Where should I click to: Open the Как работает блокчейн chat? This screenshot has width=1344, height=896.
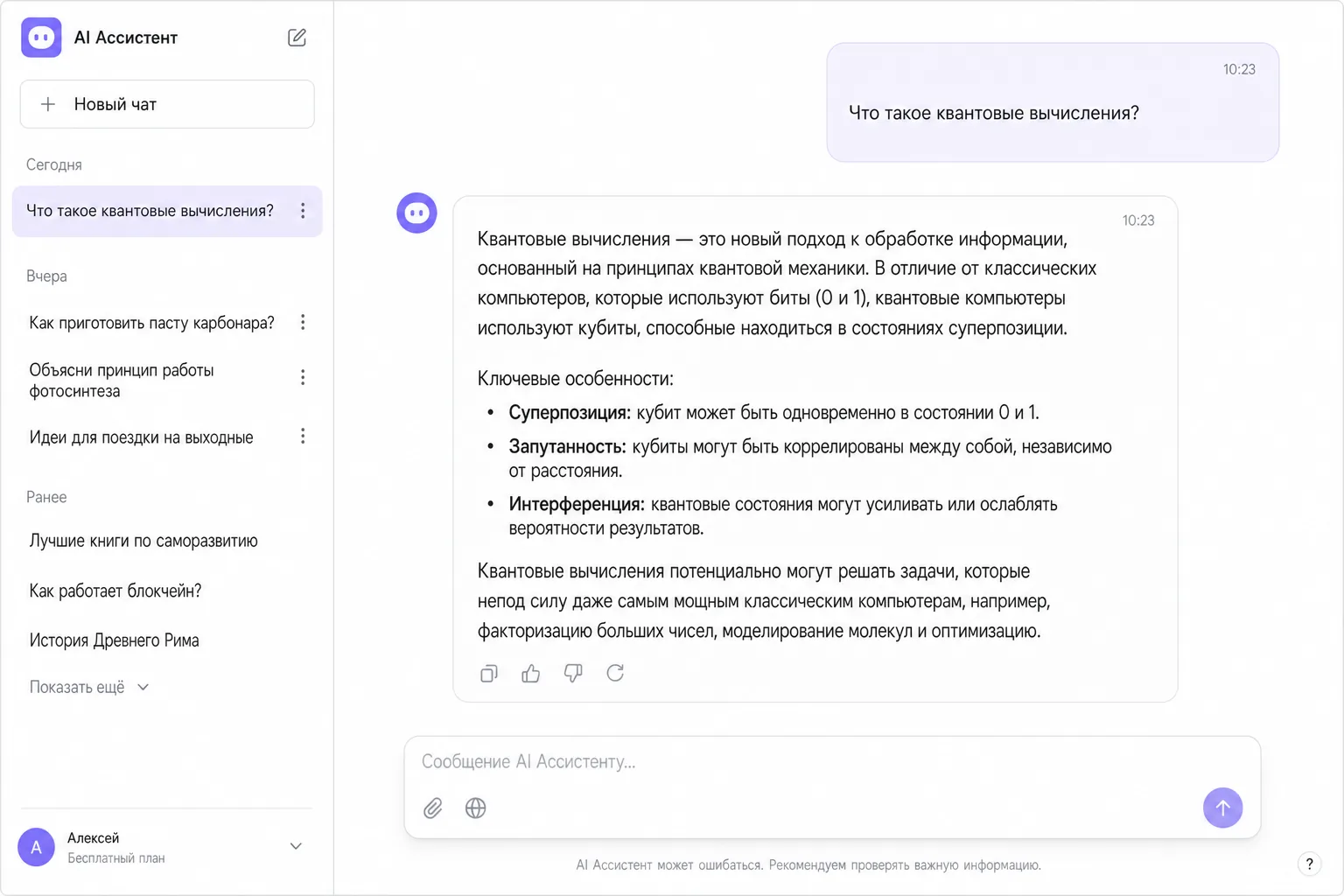115,591
